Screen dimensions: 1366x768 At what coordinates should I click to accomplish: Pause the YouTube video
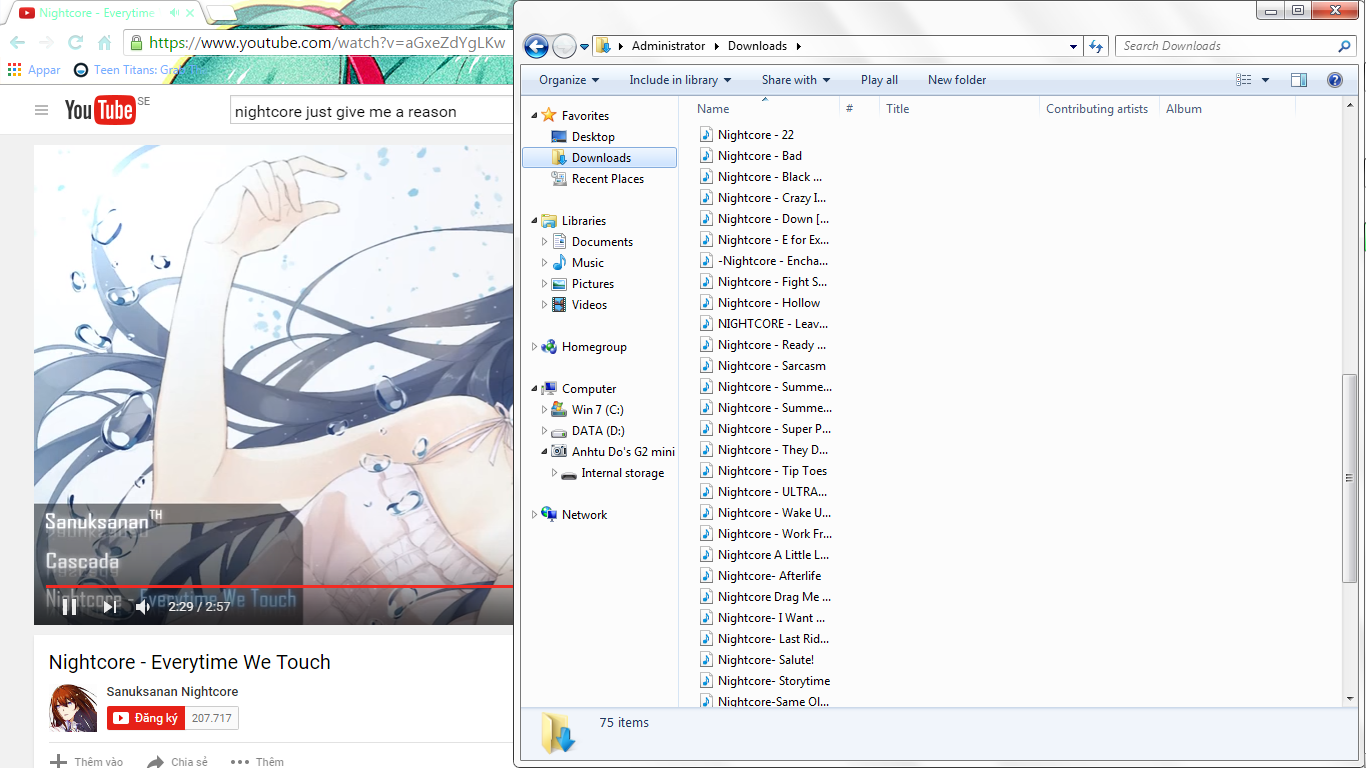point(69,606)
